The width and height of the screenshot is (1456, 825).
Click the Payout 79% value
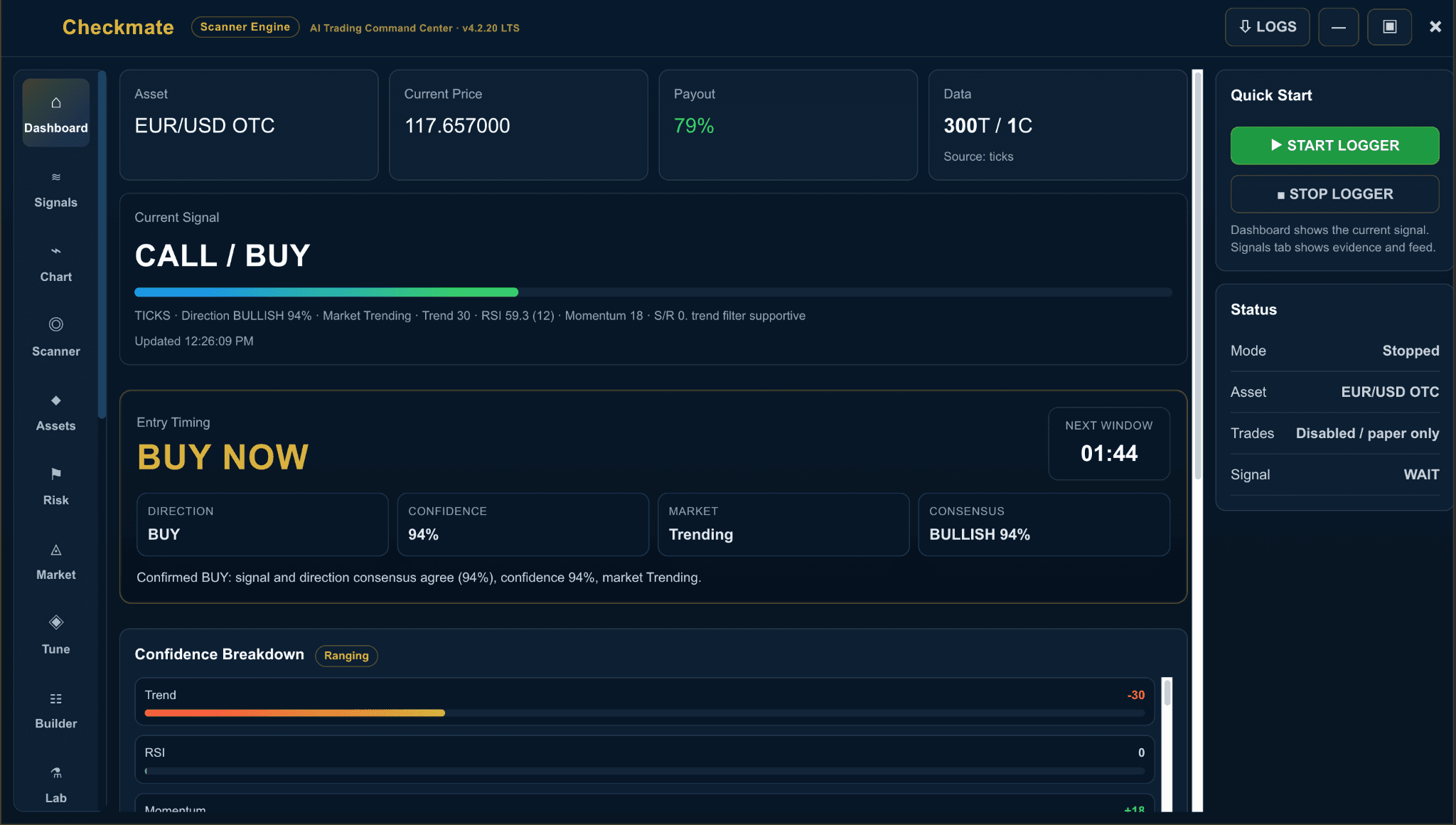pyautogui.click(x=693, y=126)
